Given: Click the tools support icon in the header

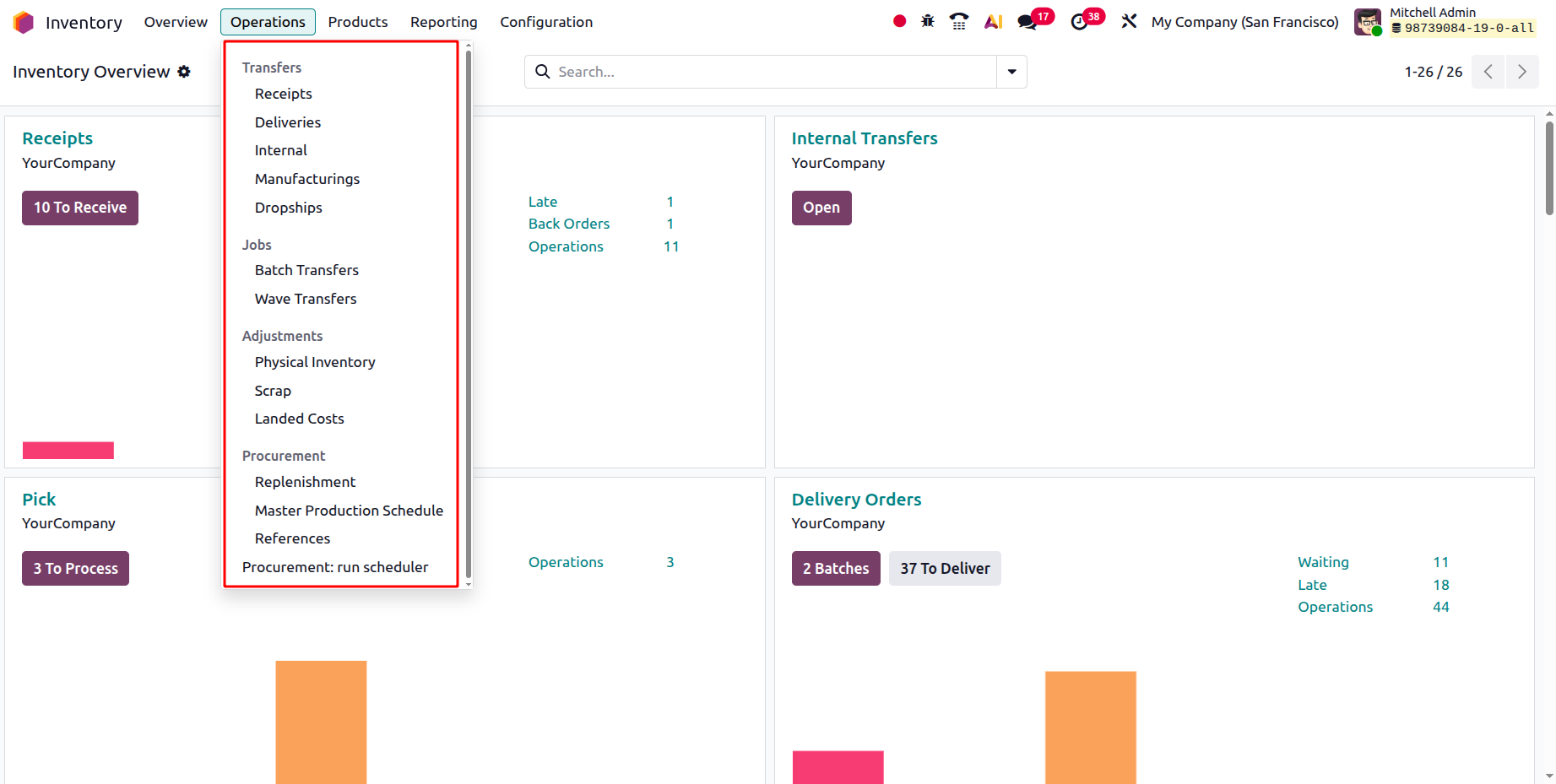Looking at the screenshot, I should pyautogui.click(x=1130, y=21).
